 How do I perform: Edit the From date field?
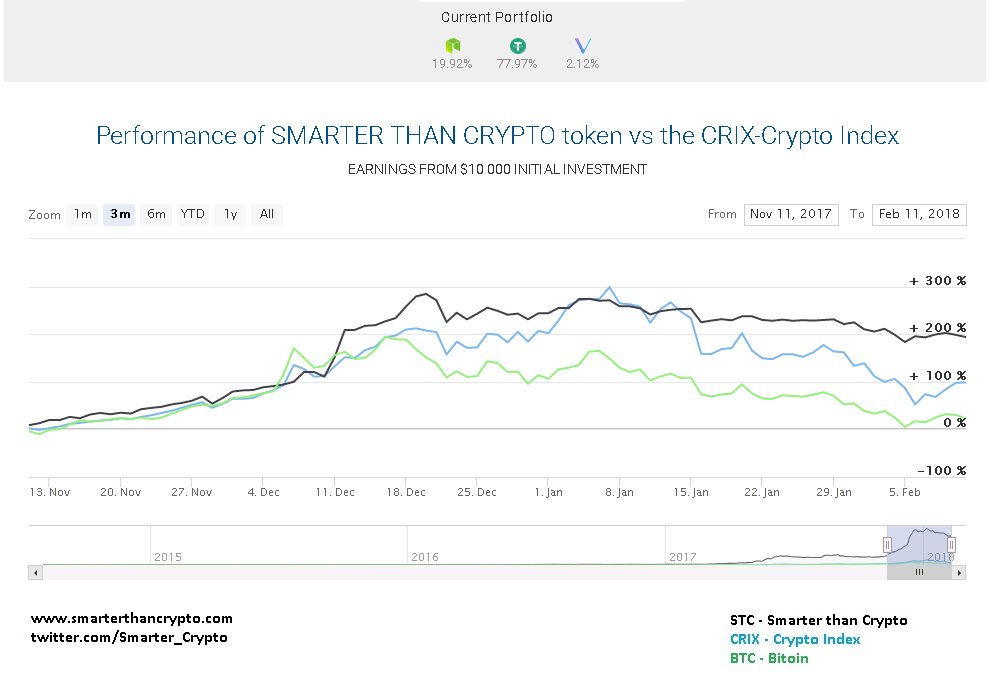pos(791,215)
